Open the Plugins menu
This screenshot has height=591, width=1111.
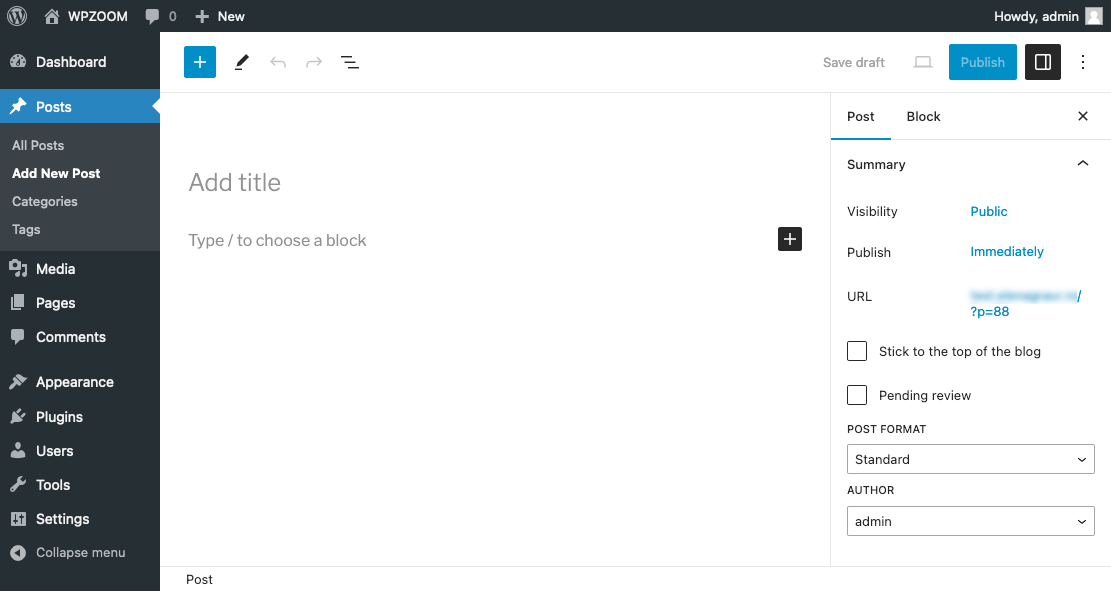coord(80,417)
